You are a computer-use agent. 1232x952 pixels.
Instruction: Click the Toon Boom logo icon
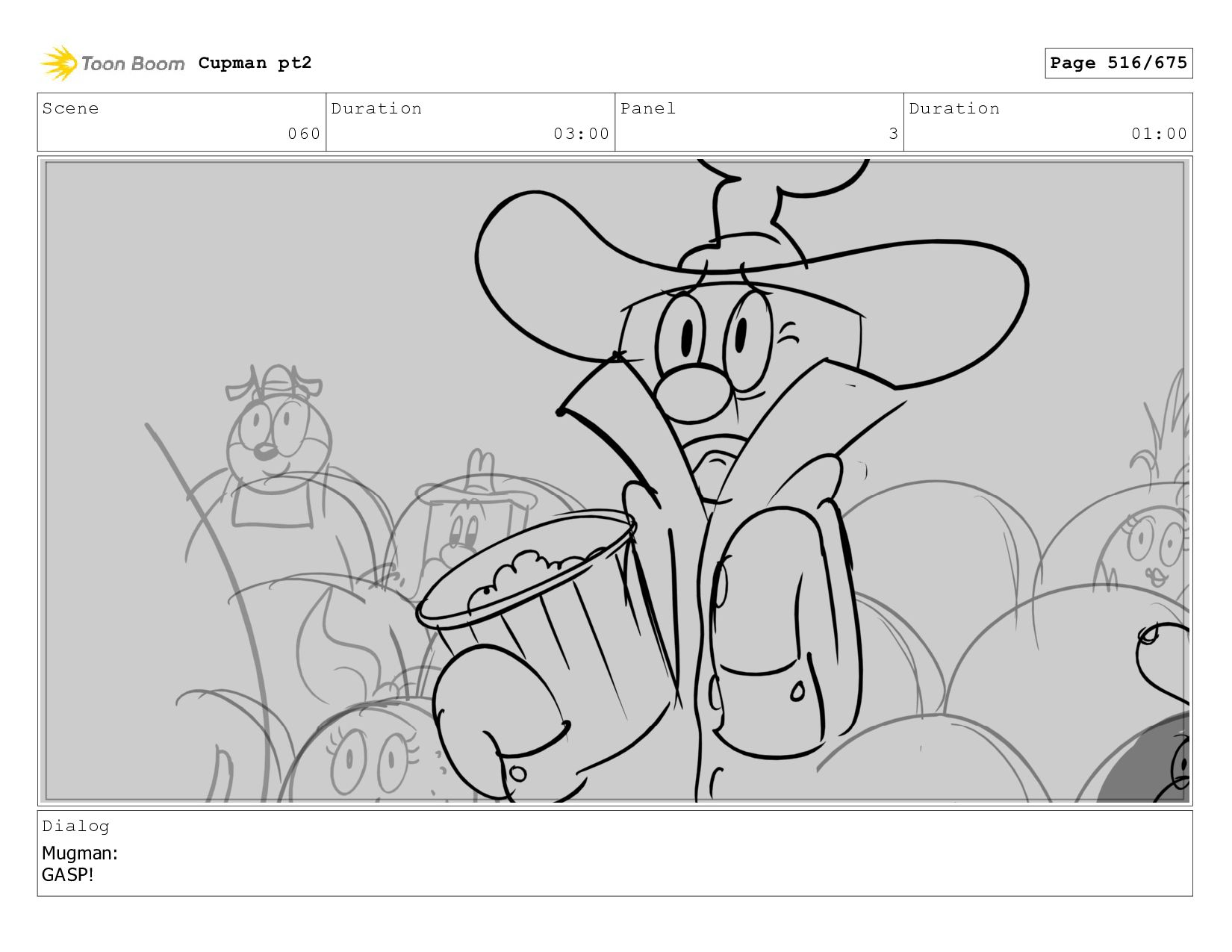point(59,63)
